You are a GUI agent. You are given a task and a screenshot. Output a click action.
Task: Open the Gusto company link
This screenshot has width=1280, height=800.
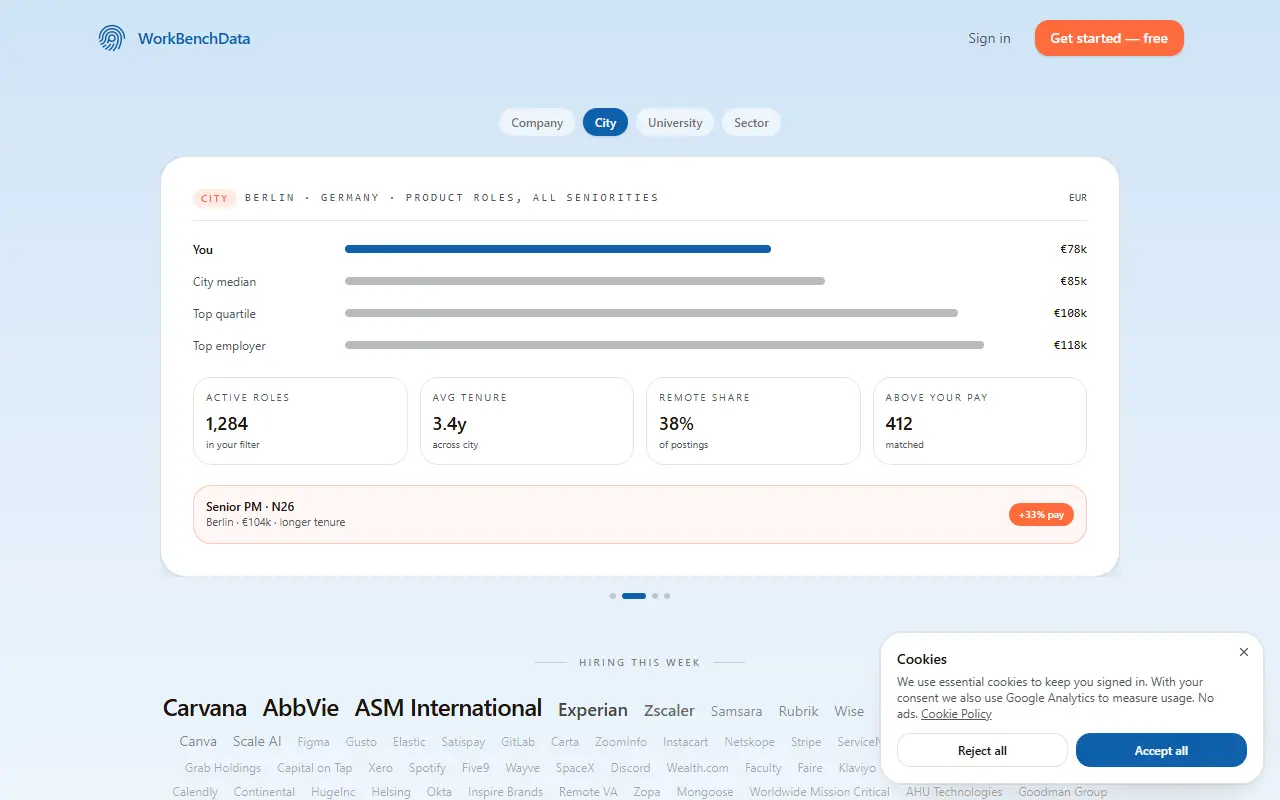tap(361, 742)
